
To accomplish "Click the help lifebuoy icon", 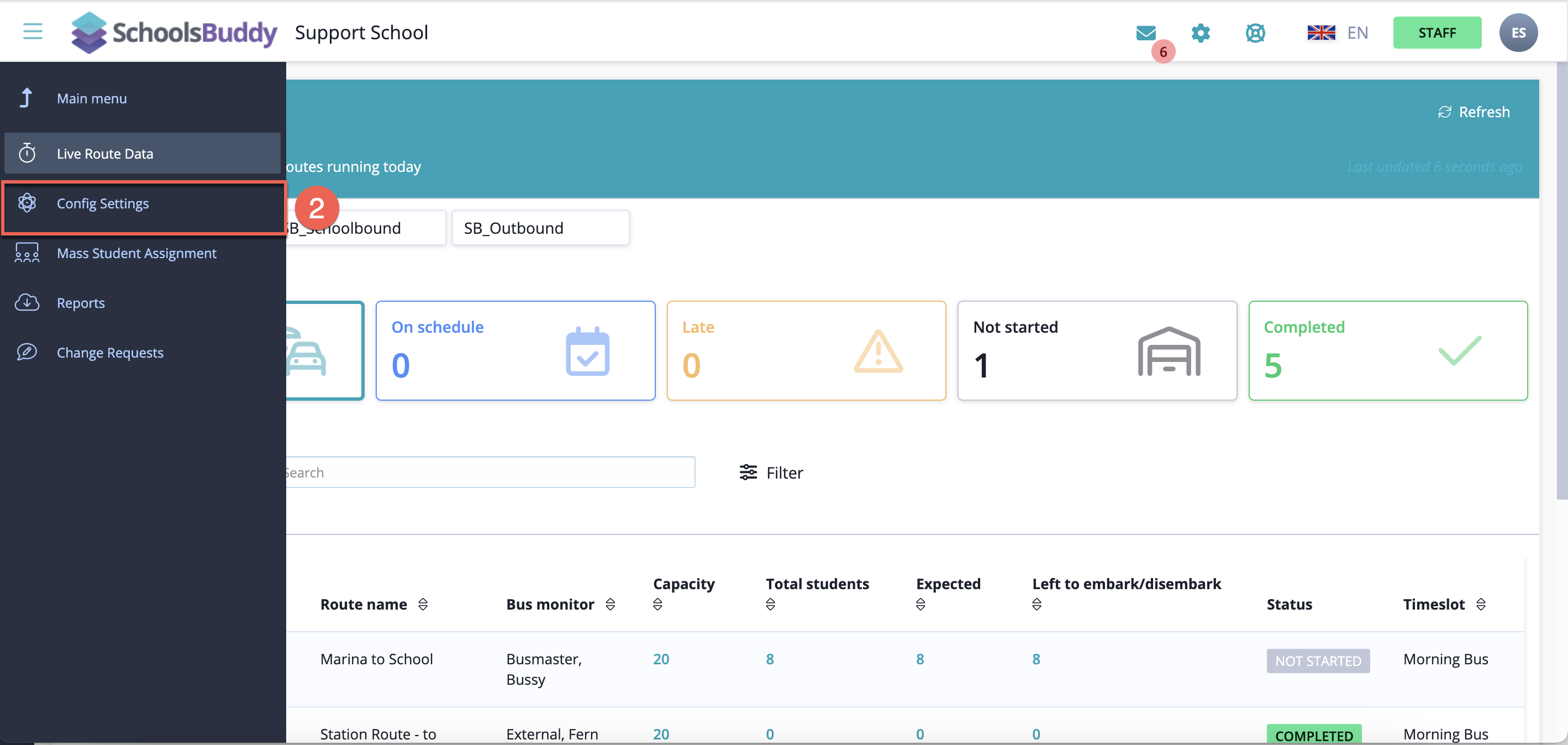I will [1255, 33].
